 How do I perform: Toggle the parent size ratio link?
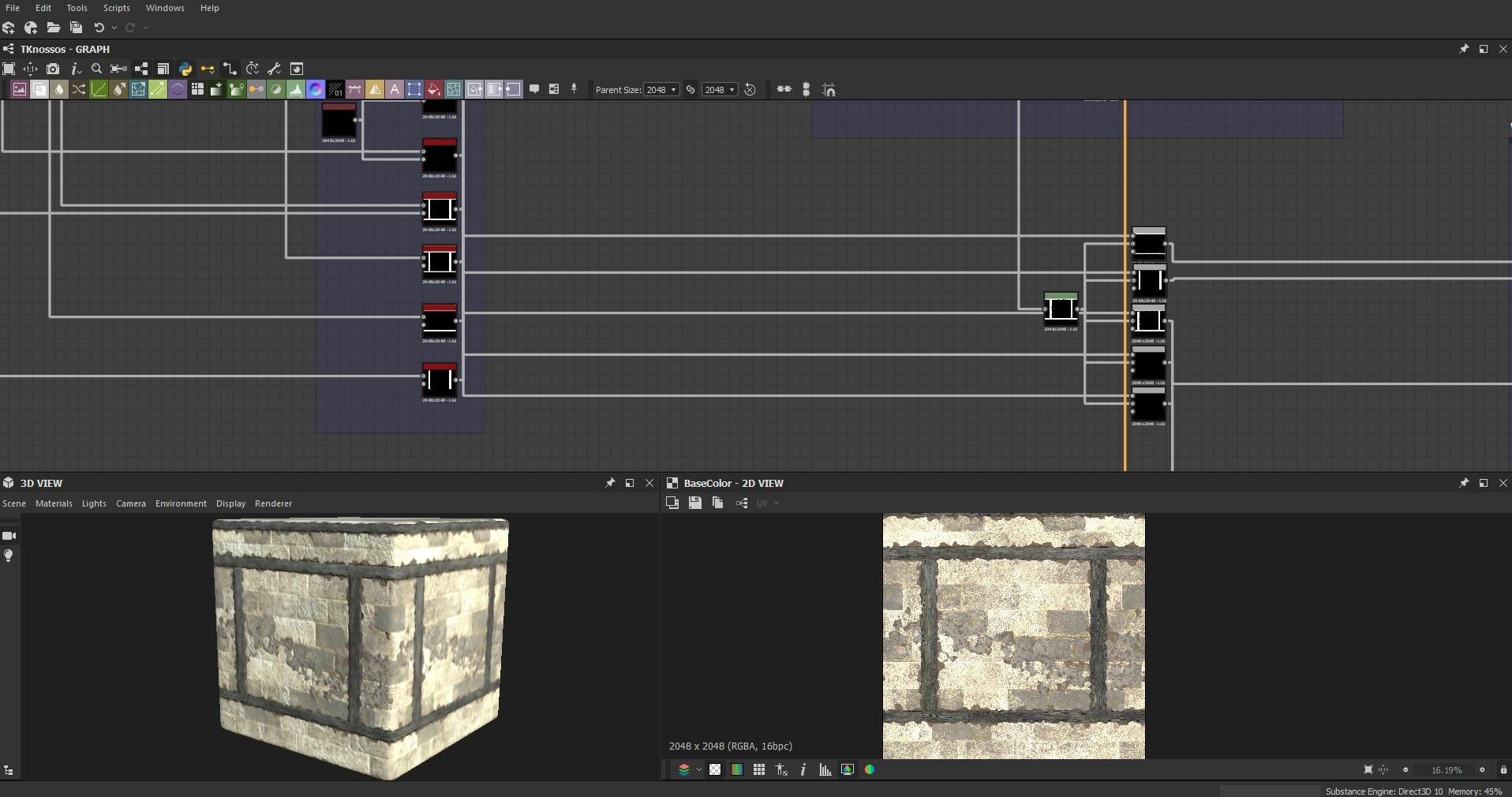(691, 89)
